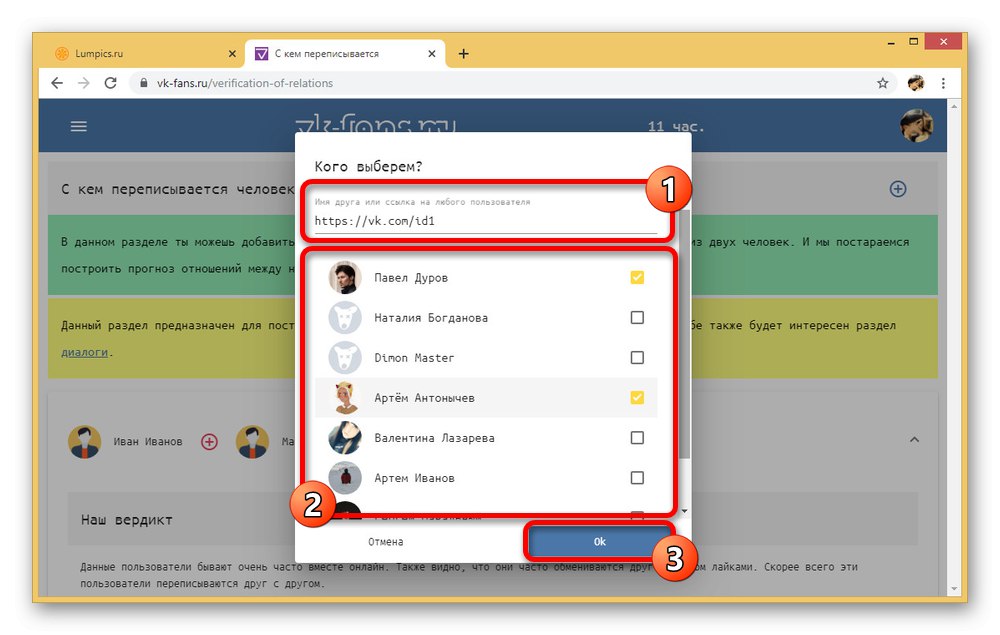Collapse the pair card with the chevron up

pyautogui.click(x=915, y=439)
